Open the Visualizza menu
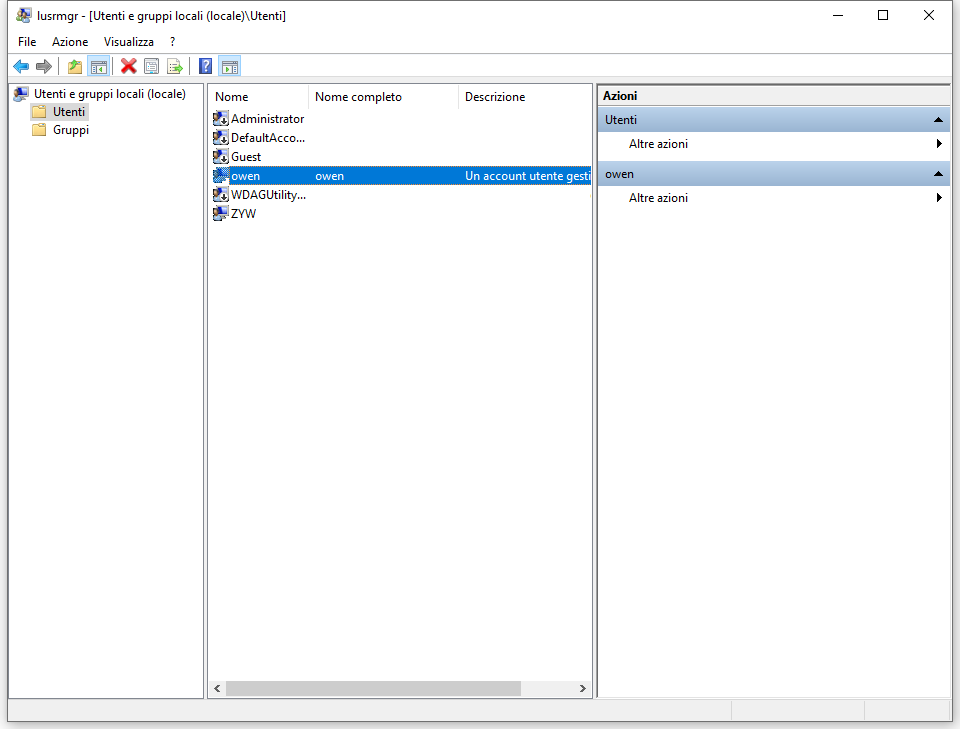Screen dimensions: 960x729 (x=129, y=42)
